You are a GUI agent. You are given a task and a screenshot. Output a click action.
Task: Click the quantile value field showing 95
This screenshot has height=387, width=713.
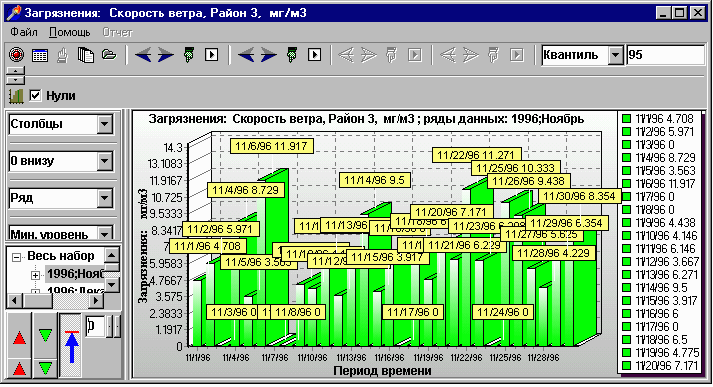point(666,55)
